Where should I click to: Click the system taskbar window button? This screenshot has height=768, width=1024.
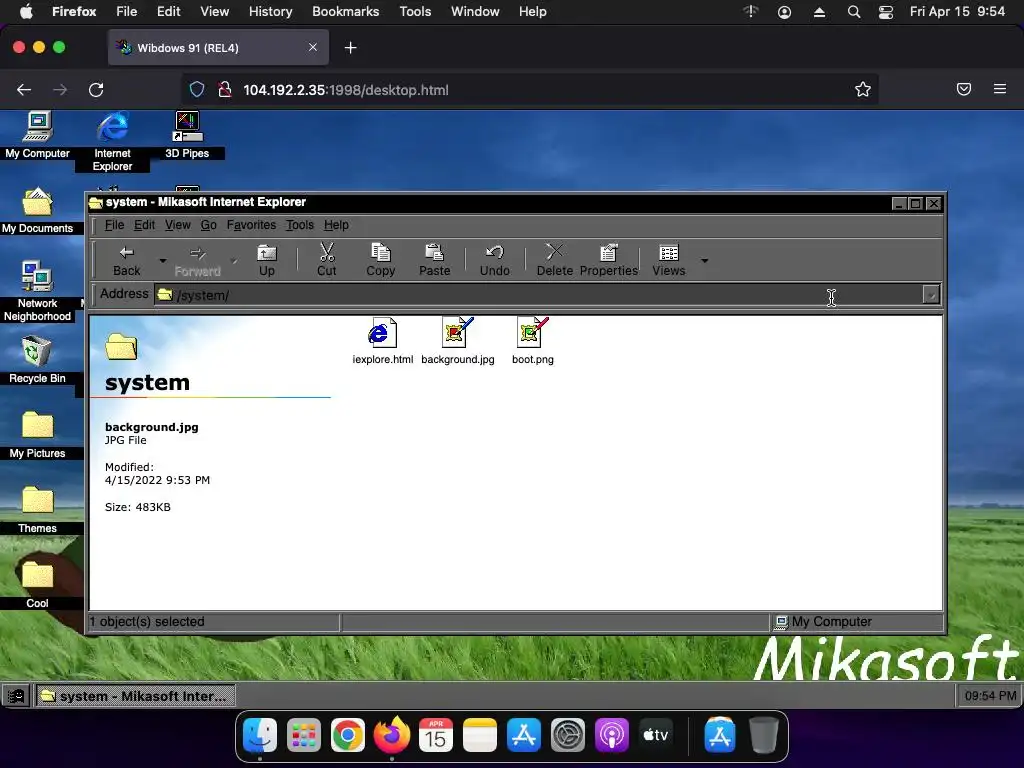[135, 696]
